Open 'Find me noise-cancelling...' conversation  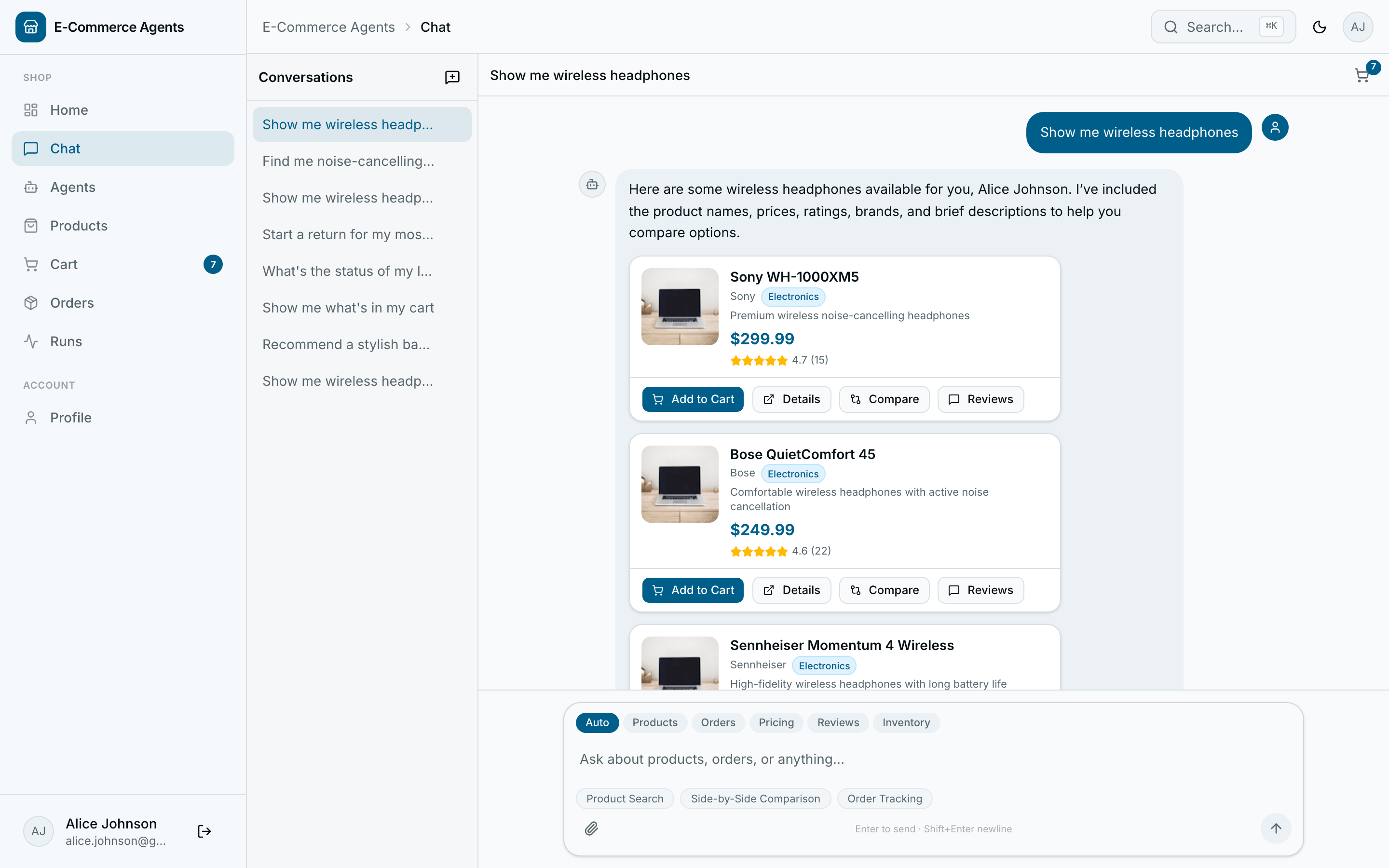pyautogui.click(x=362, y=161)
